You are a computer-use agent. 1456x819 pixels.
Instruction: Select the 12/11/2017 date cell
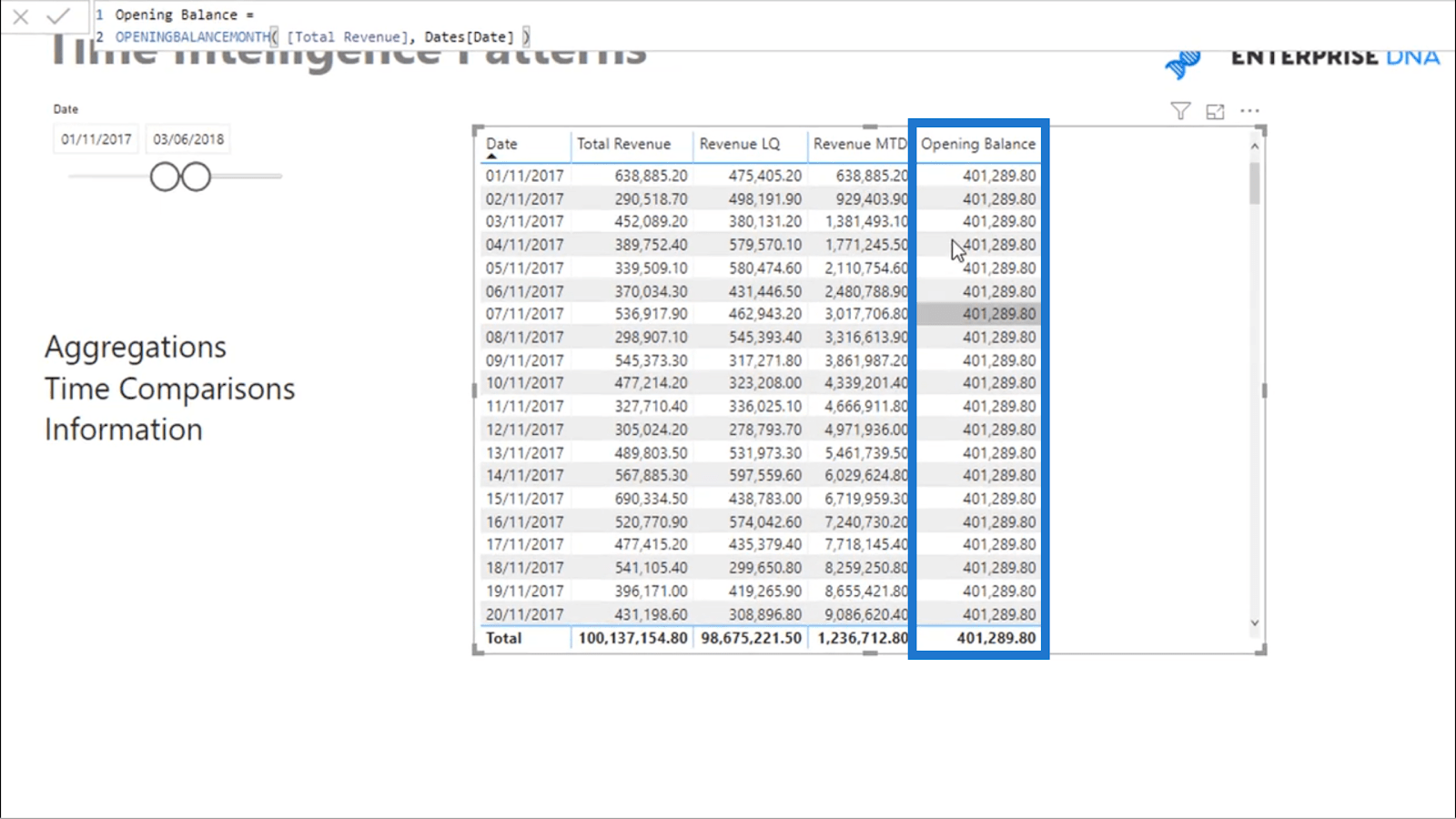click(x=524, y=430)
